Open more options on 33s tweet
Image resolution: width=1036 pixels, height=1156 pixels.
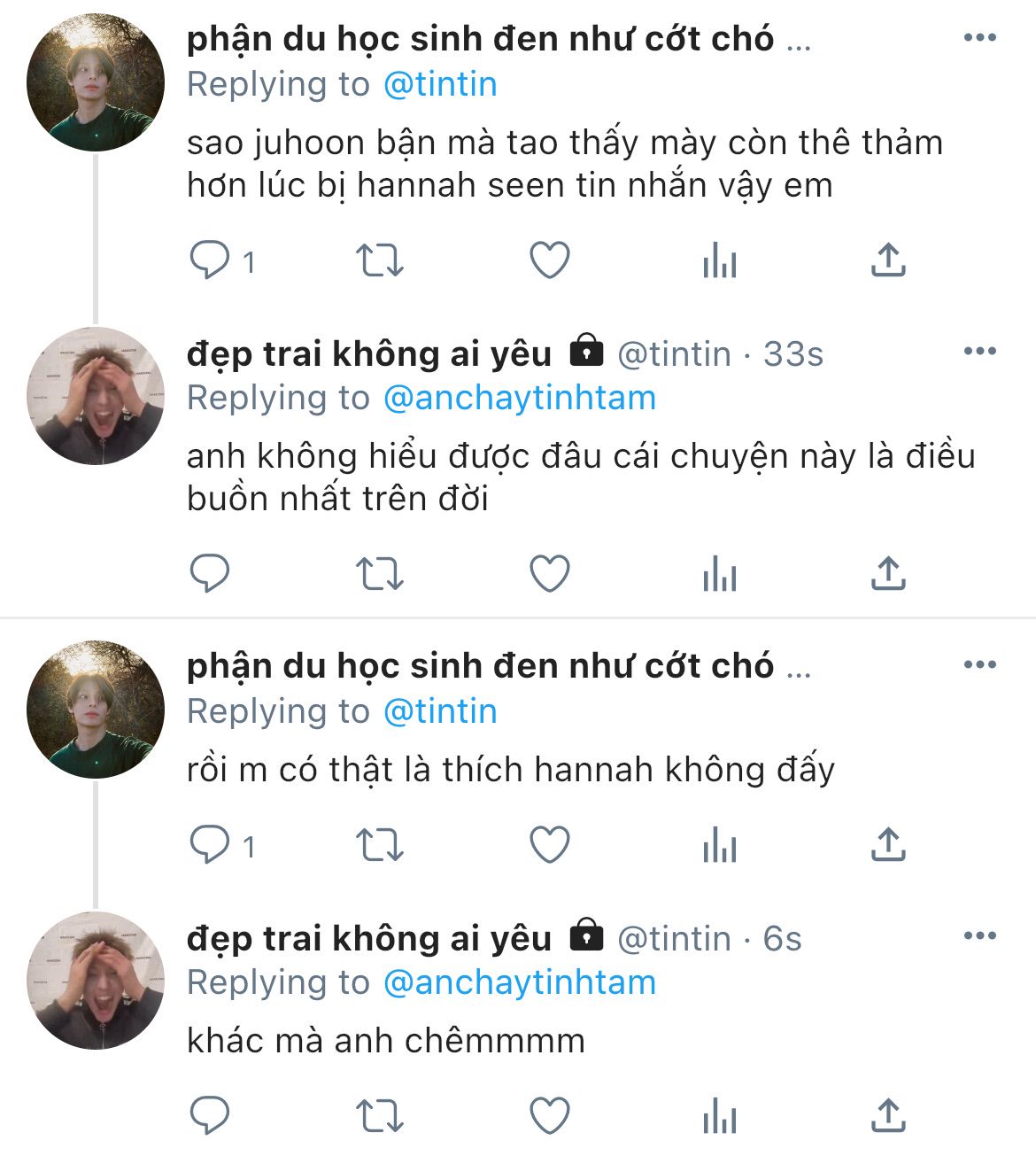979,352
